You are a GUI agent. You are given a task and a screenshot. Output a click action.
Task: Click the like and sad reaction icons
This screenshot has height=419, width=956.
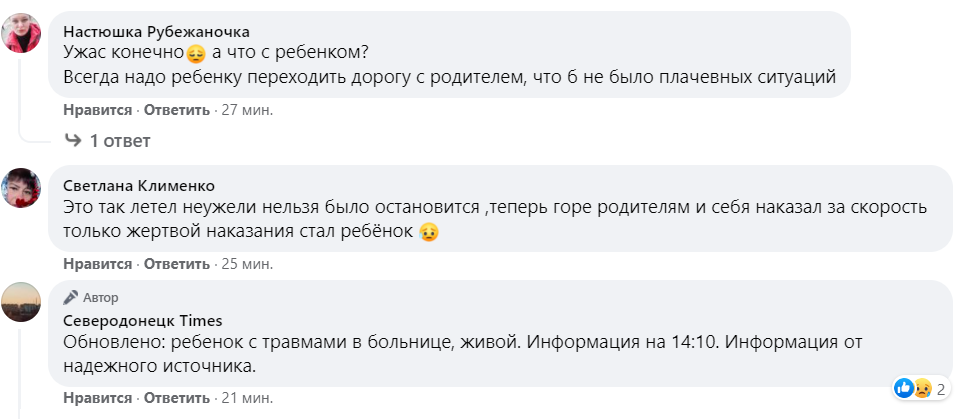tap(914, 387)
